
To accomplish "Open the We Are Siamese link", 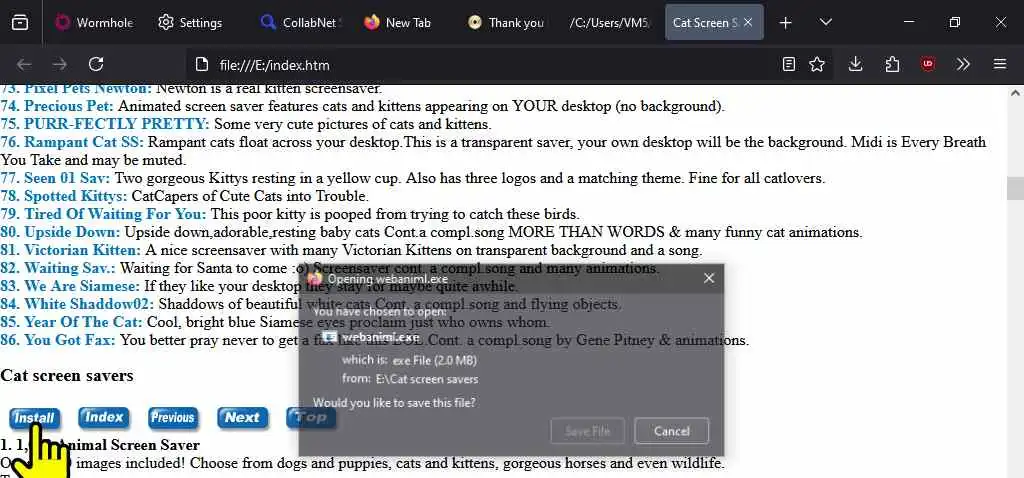I will (x=82, y=286).
